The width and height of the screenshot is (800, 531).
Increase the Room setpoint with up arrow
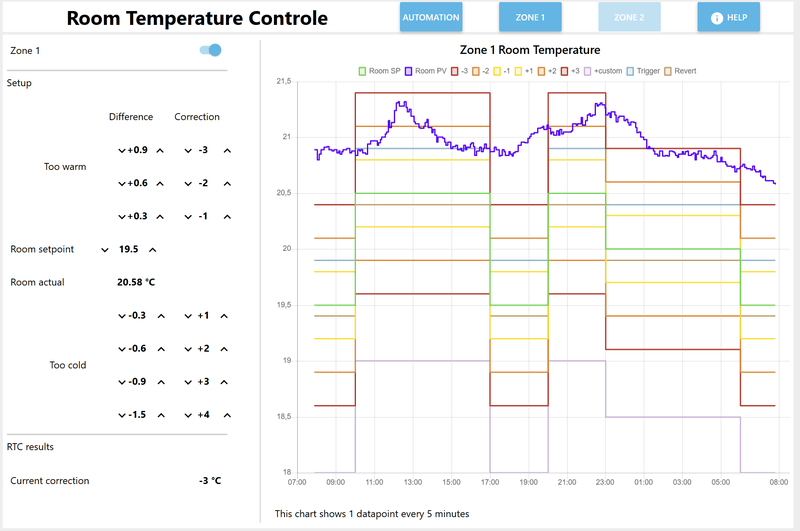click(x=153, y=249)
